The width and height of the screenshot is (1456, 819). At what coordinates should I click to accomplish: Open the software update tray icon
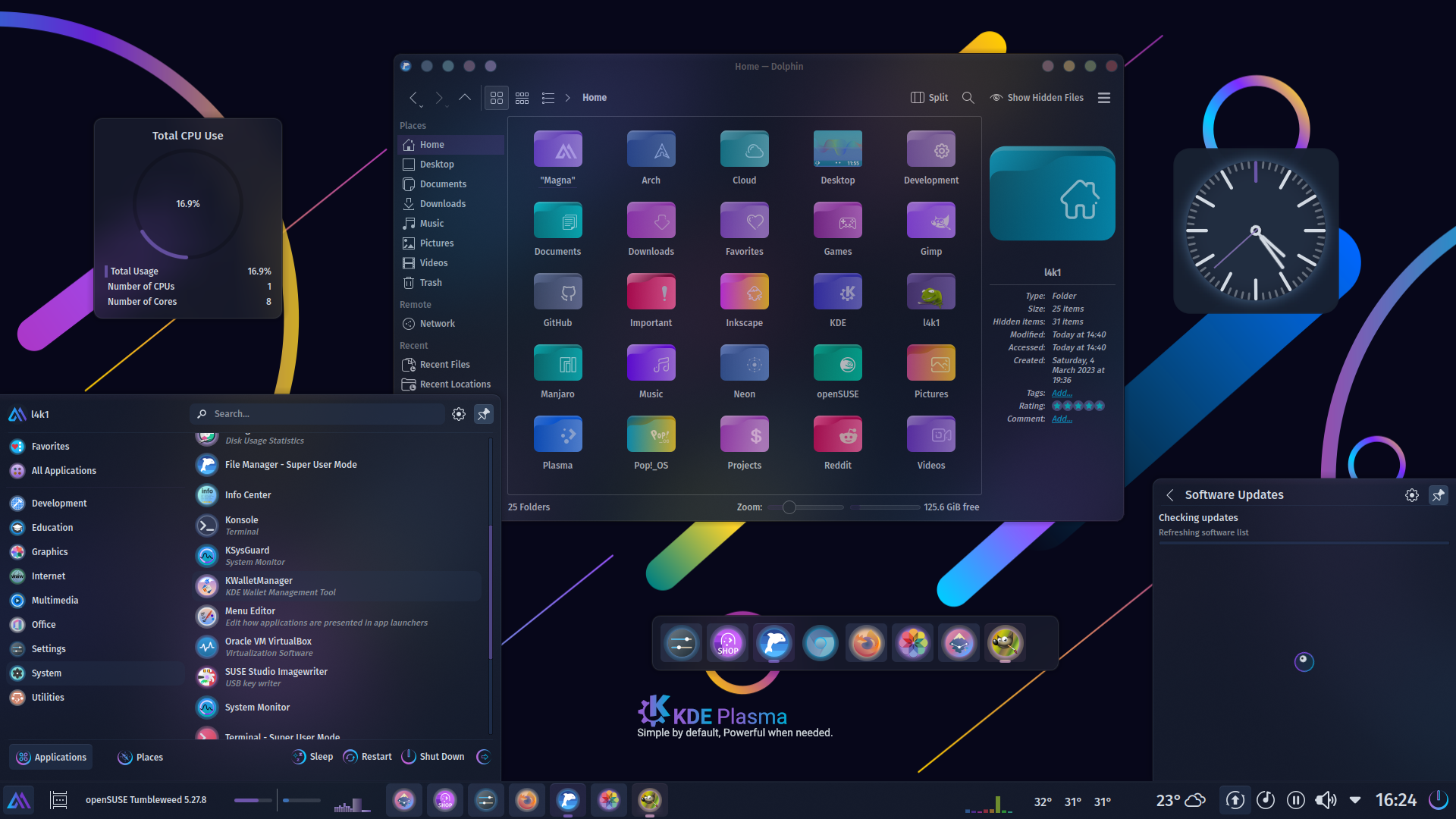point(1235,800)
